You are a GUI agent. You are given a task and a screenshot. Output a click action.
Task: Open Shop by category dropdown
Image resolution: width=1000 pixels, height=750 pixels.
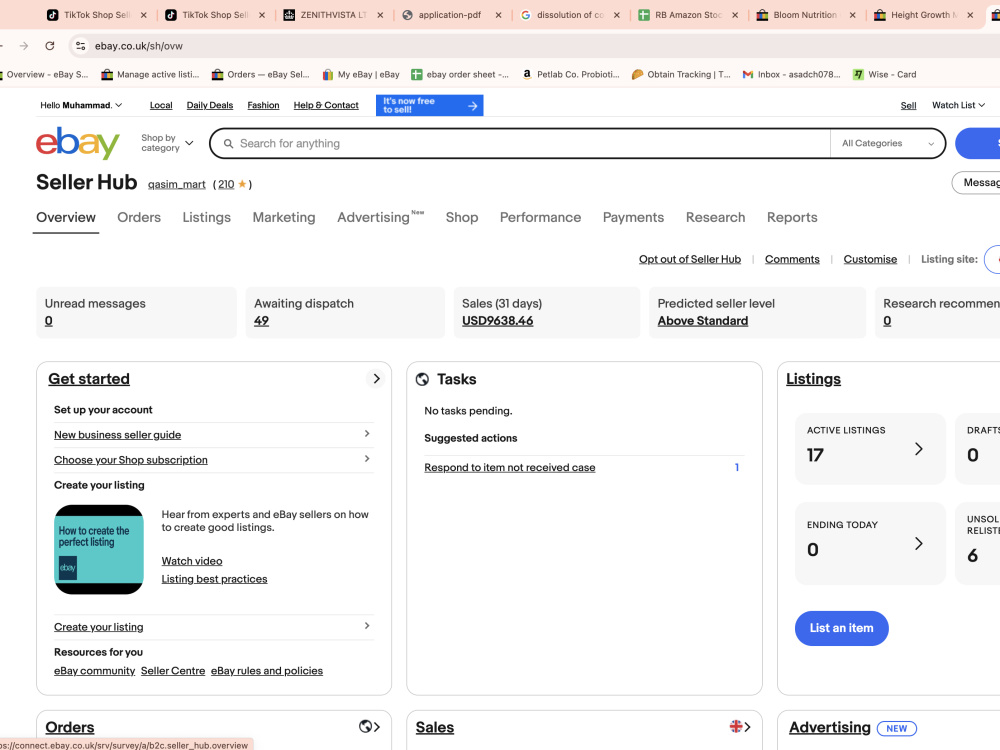click(x=167, y=143)
